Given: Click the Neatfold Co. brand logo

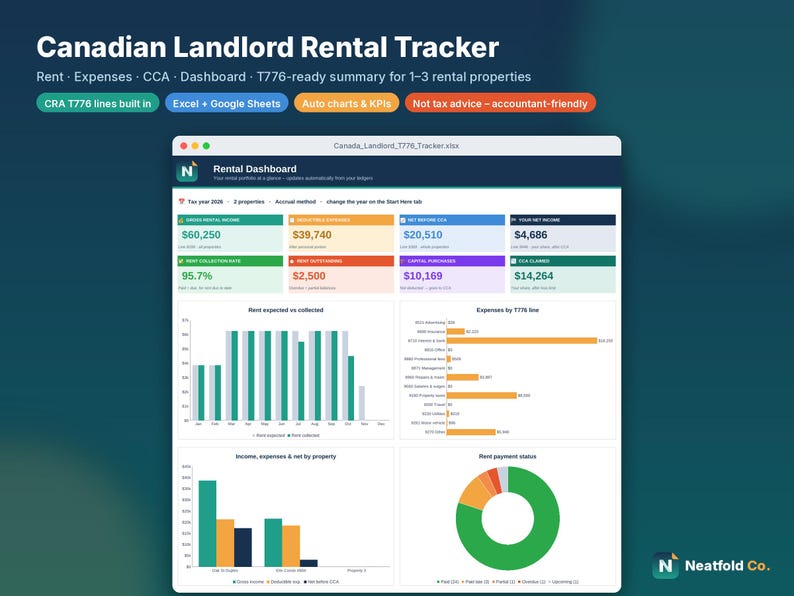Looking at the screenshot, I should tap(711, 565).
